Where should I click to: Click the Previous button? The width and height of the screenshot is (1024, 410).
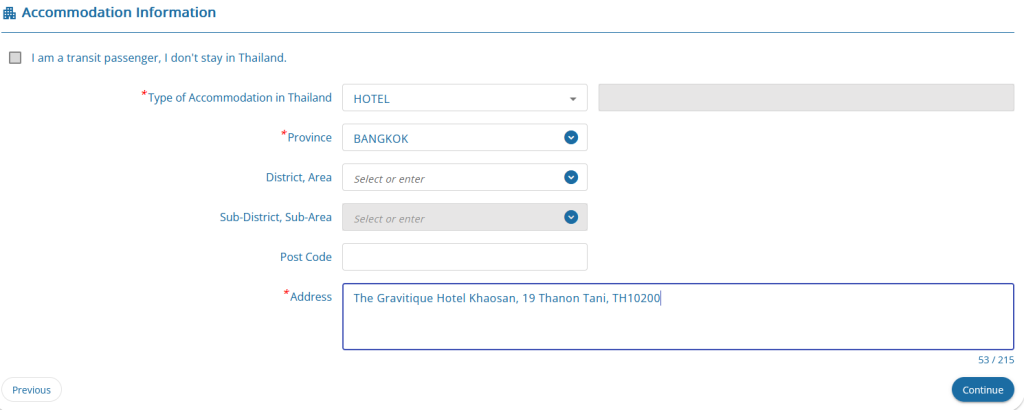[x=31, y=390]
